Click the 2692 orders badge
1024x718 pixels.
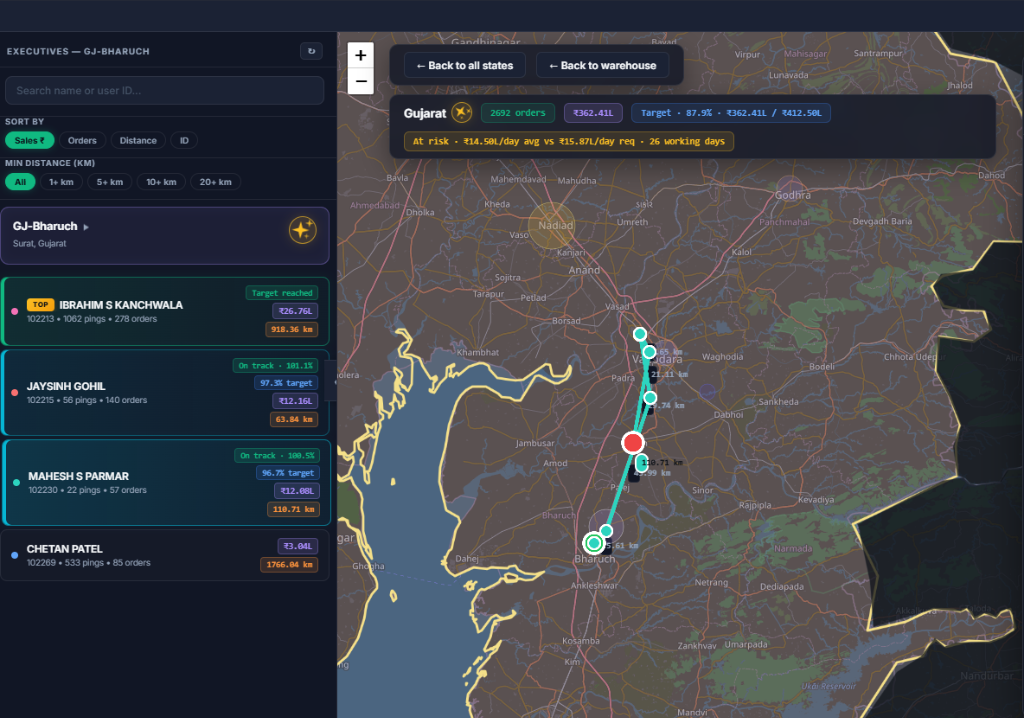(518, 112)
